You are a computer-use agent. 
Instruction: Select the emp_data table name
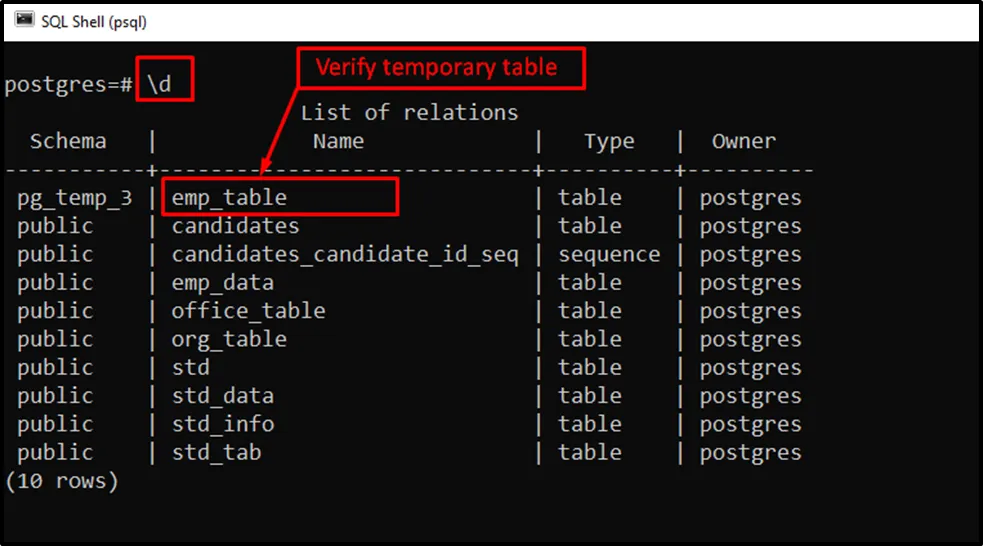[222, 282]
